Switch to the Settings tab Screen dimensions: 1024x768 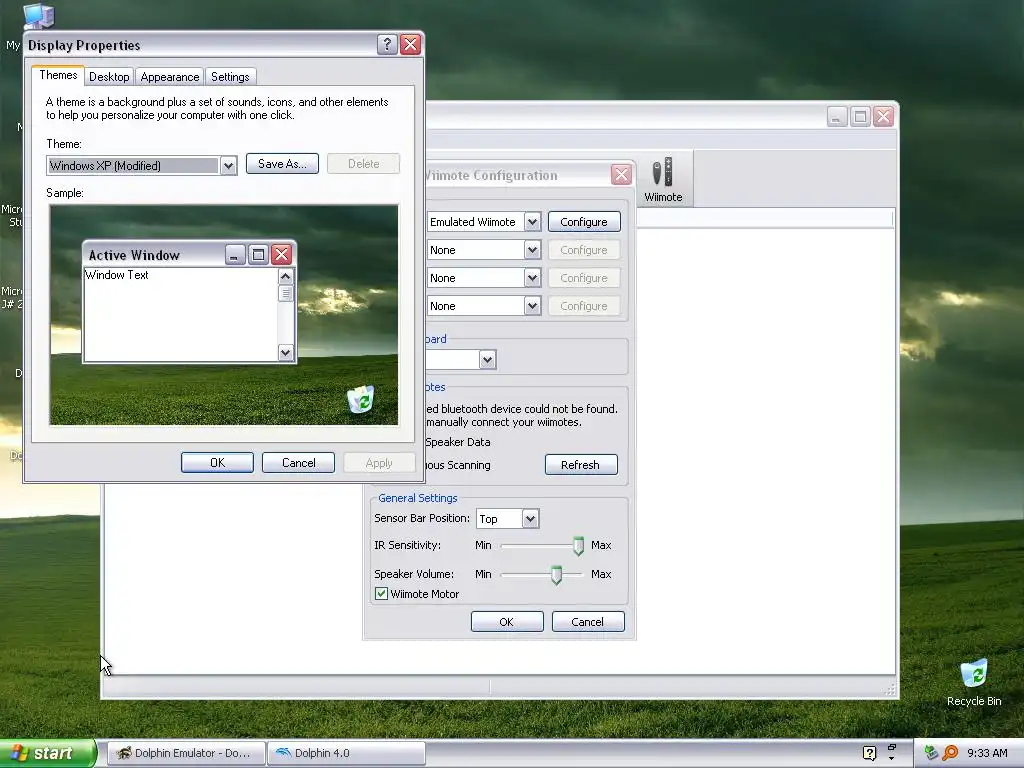pos(230,77)
